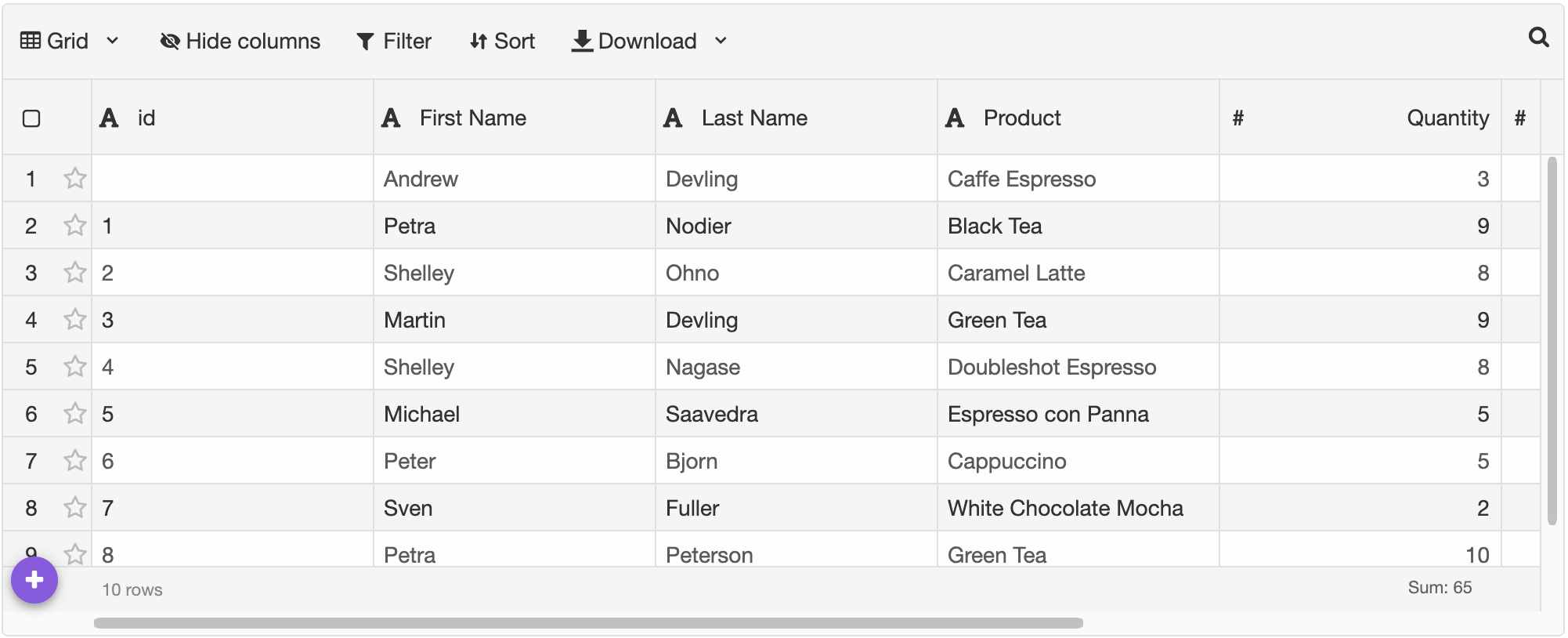Select the Andrew first name cell
The height and width of the screenshot is (638, 1568).
[x=515, y=179]
